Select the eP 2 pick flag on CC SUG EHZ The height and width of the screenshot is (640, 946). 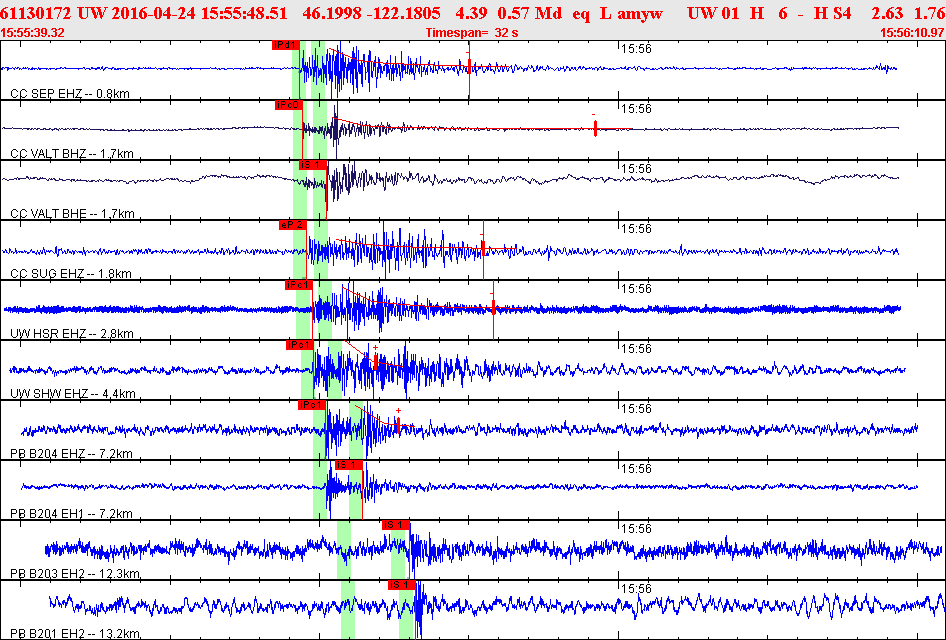(293, 225)
